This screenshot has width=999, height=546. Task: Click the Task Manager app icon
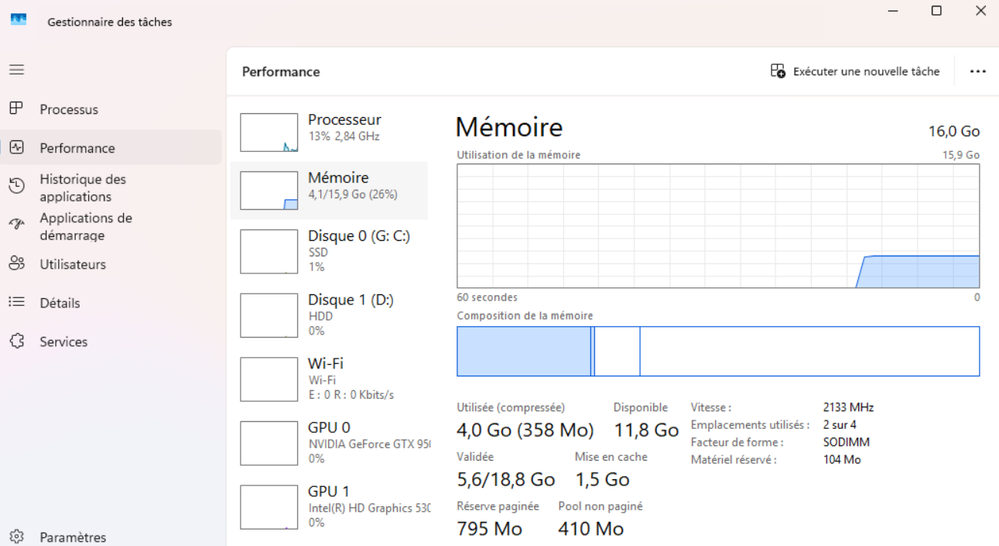point(18,21)
